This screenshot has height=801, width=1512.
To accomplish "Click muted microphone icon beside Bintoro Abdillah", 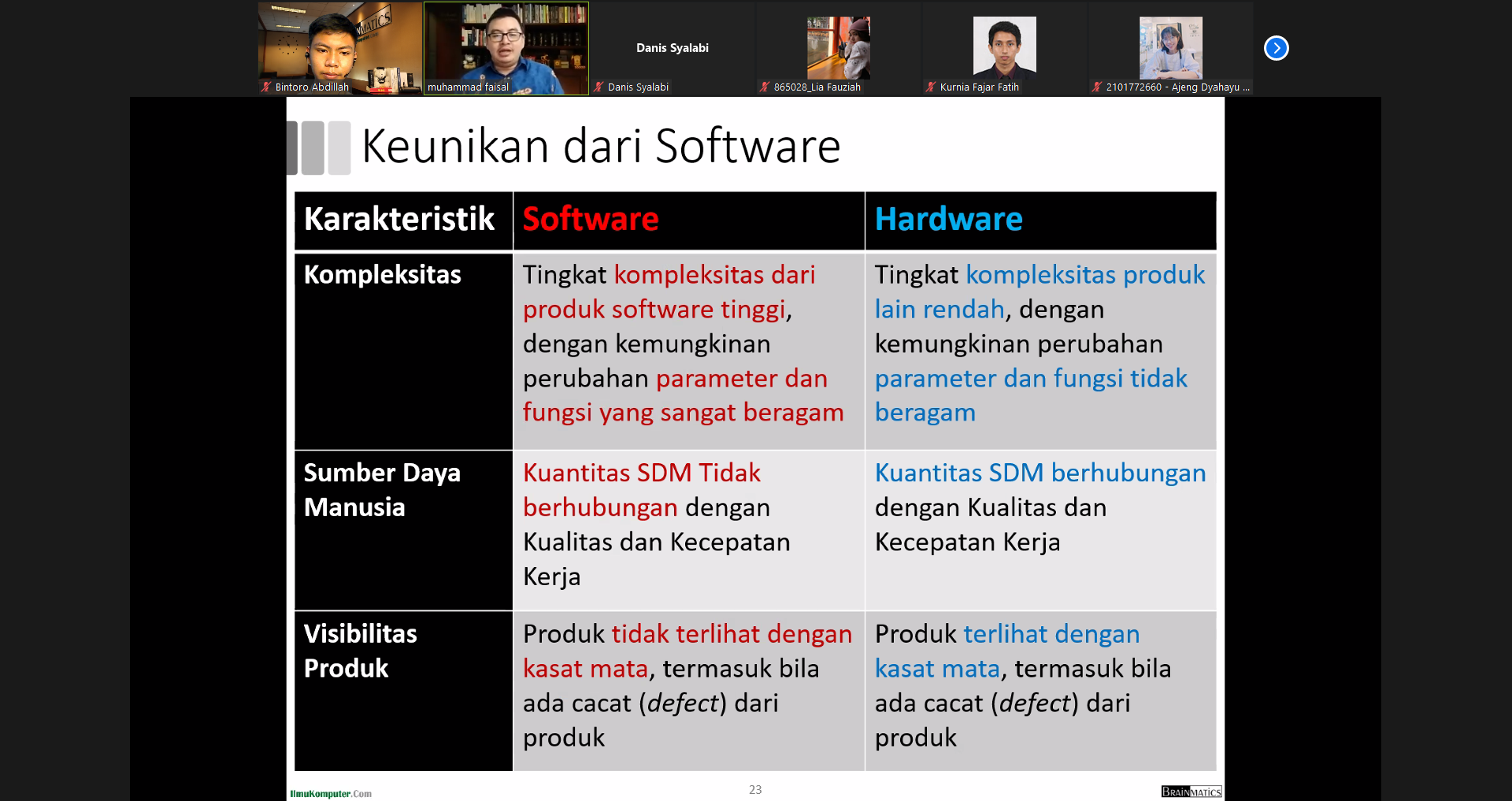I will (266, 87).
